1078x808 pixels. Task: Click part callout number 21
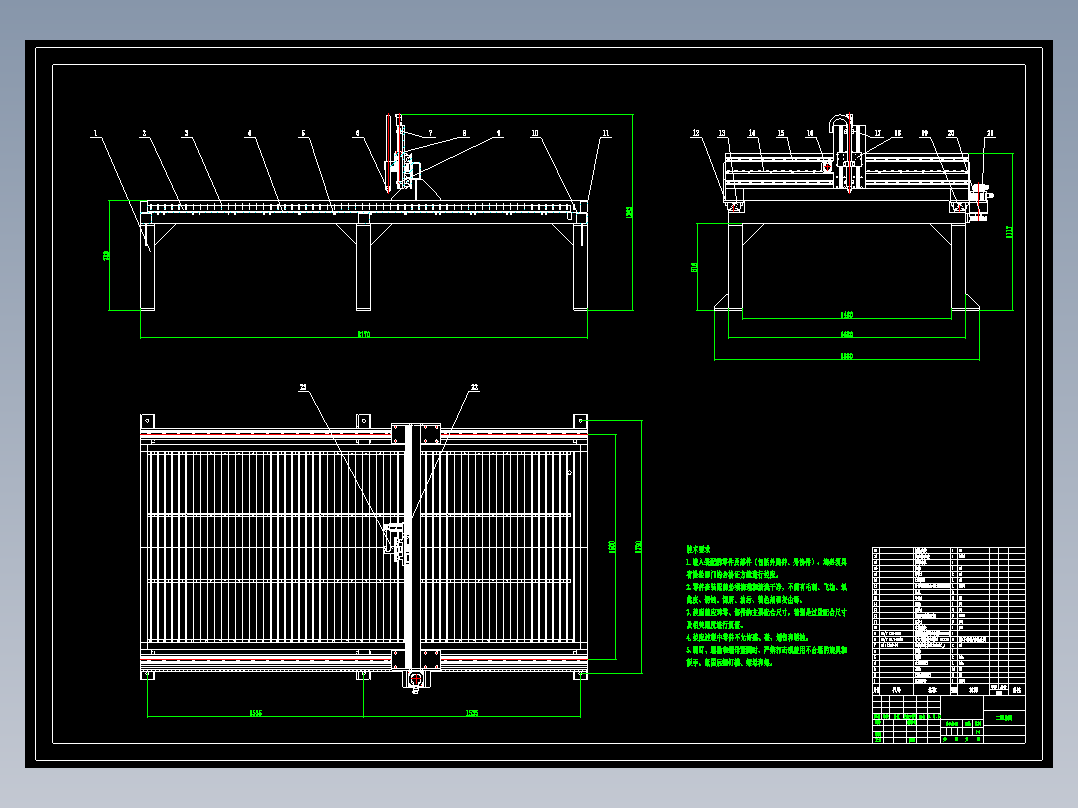coord(990,133)
